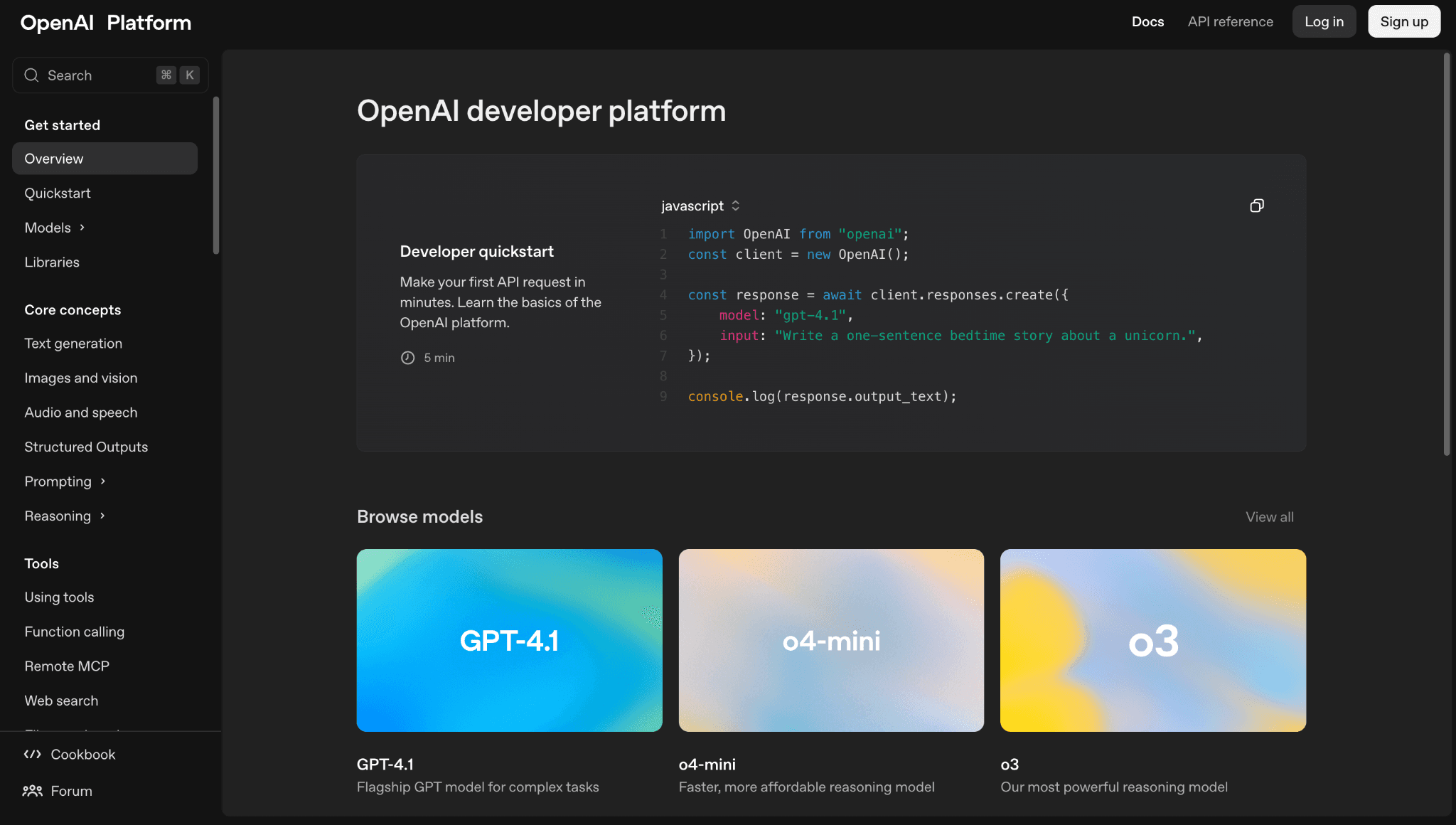
Task: Click the Cookbook code icon
Action: point(32,755)
